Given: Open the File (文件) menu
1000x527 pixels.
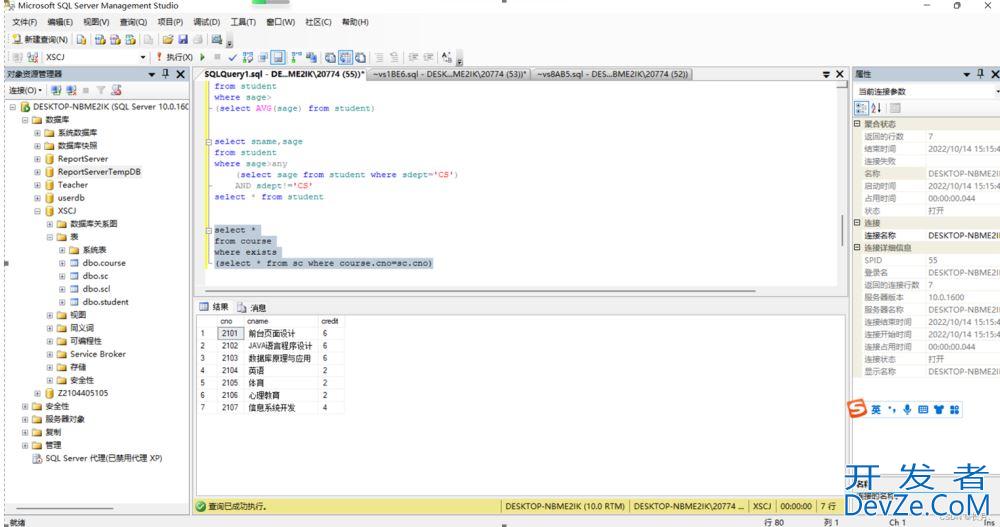Looking at the screenshot, I should coord(24,22).
